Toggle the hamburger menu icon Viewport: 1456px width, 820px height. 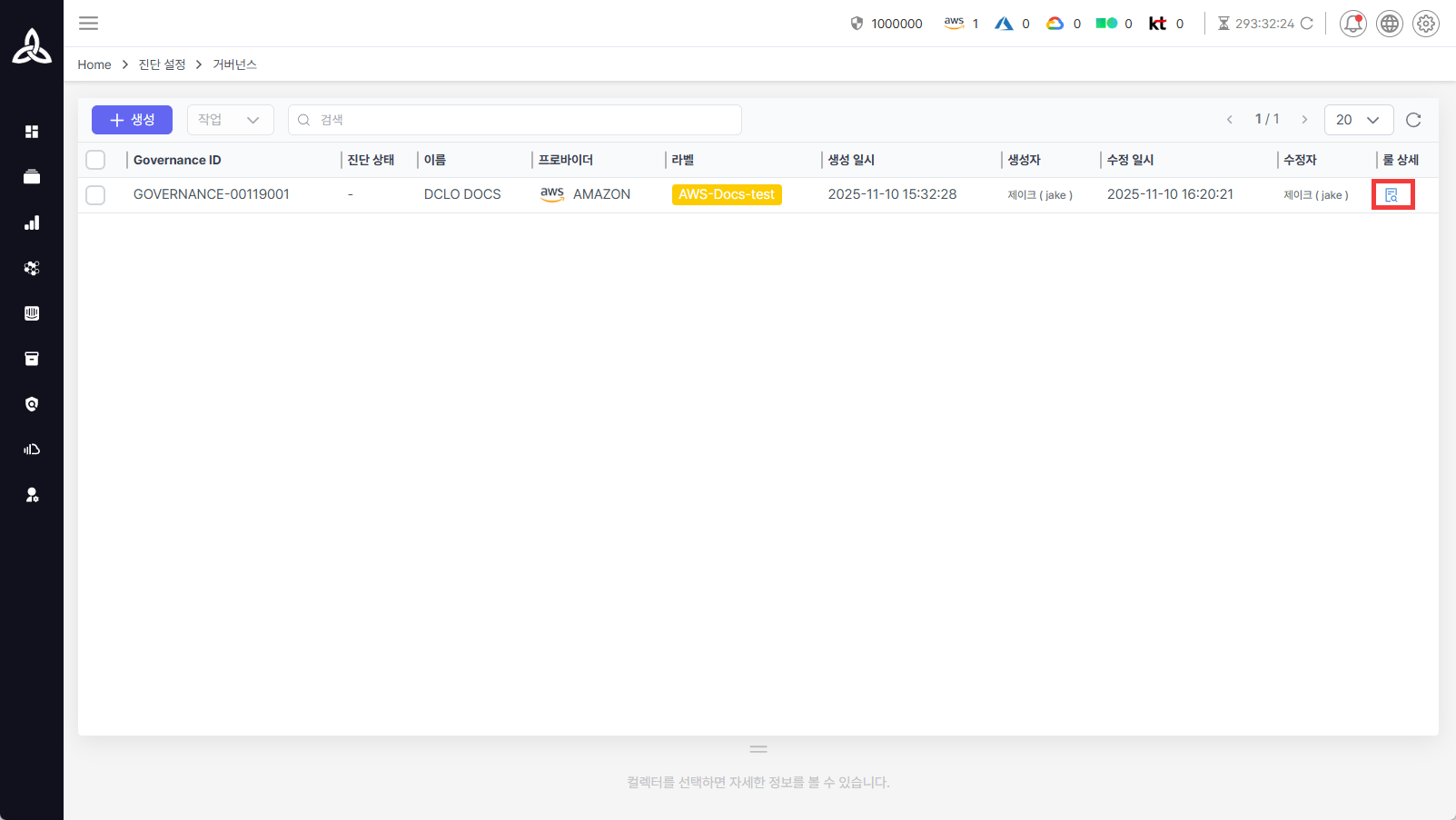pos(88,24)
